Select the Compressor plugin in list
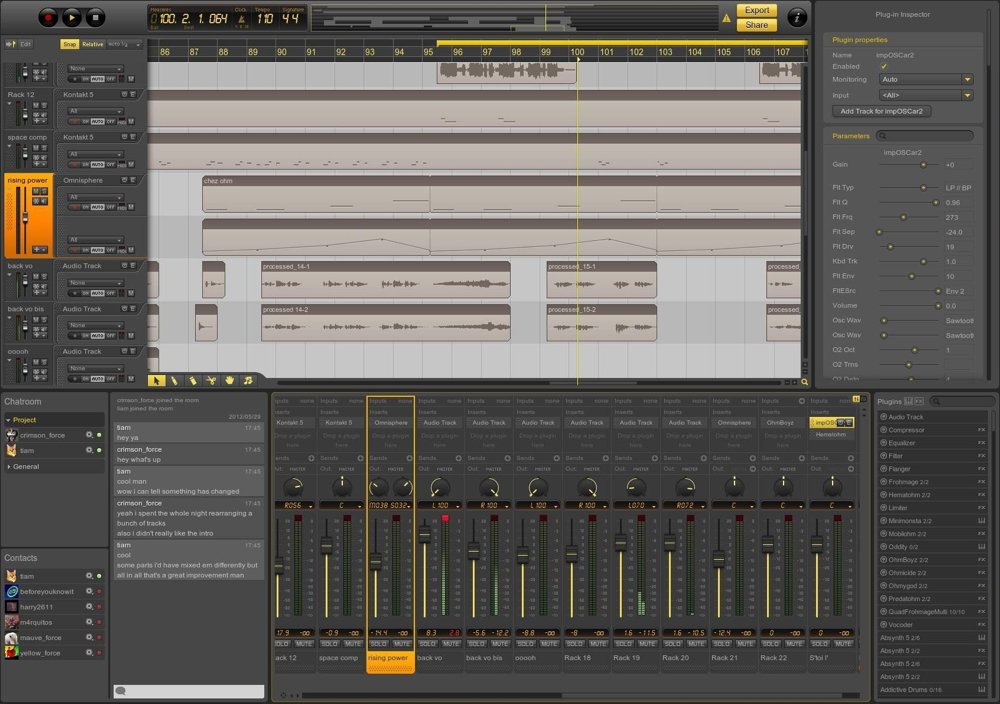The image size is (1000, 704). coord(907,430)
